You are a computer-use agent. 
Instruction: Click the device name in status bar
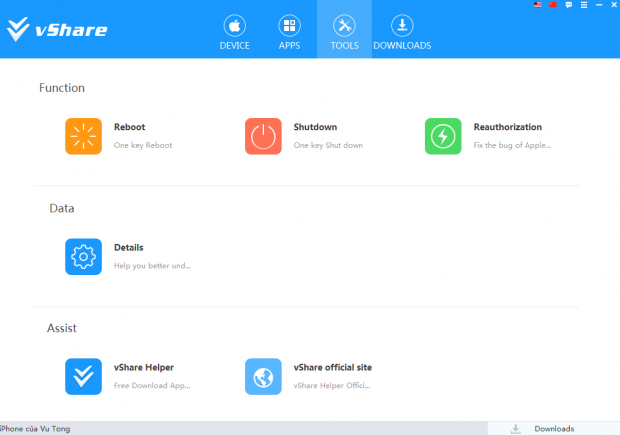click(x=35, y=429)
